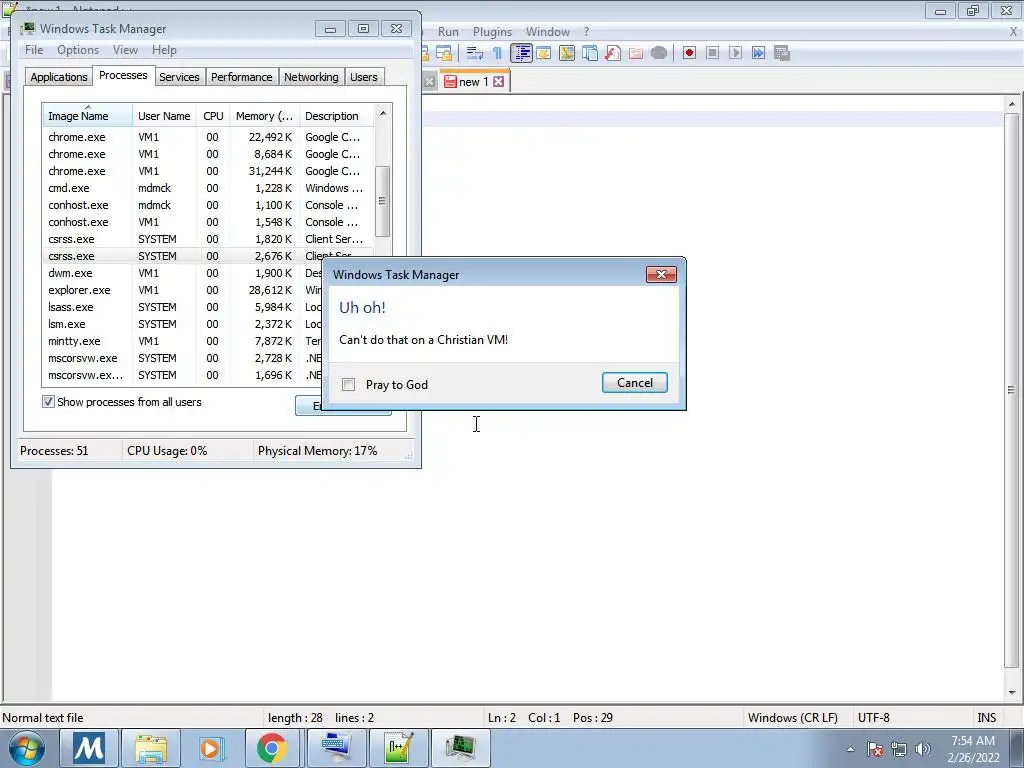Sort processes by Memory column header
Viewport: 1024px width, 768px height.
pyautogui.click(x=264, y=116)
